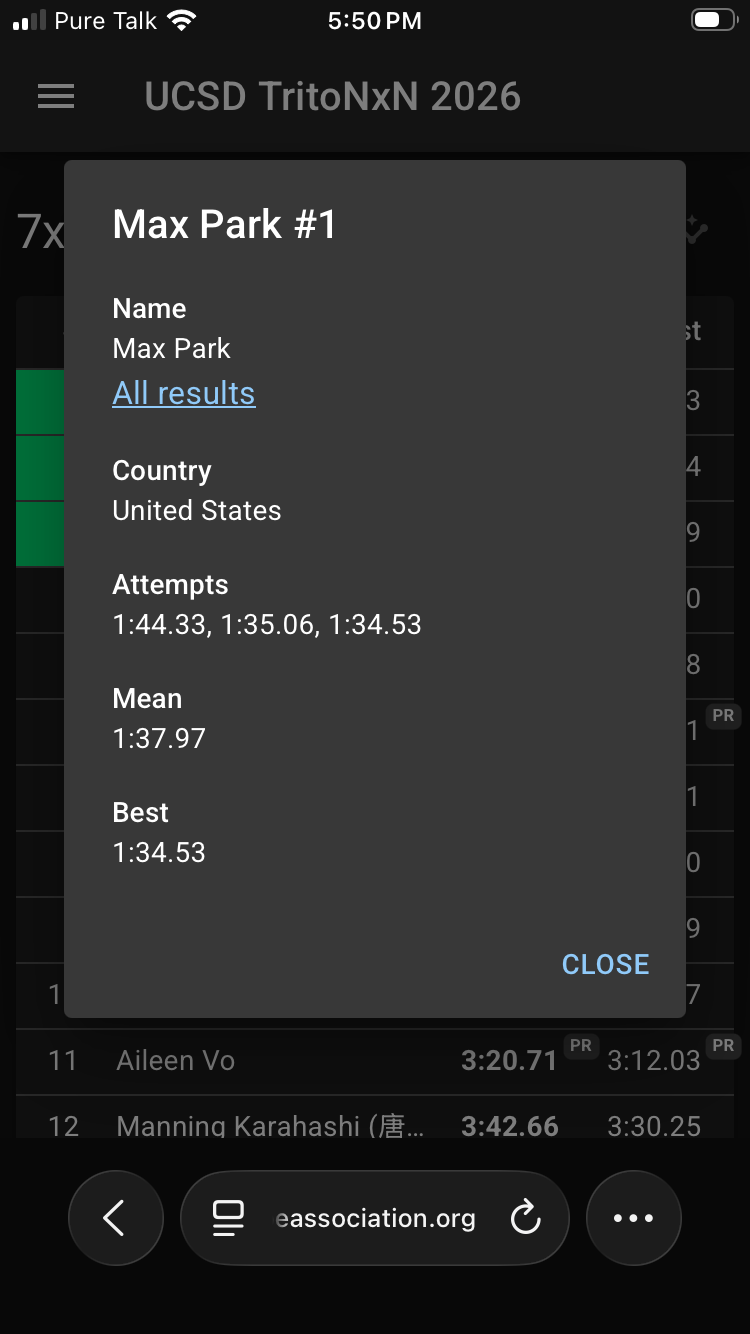Reload the page using the refresh icon
Image resolution: width=750 pixels, height=1334 pixels.
tap(525, 1218)
